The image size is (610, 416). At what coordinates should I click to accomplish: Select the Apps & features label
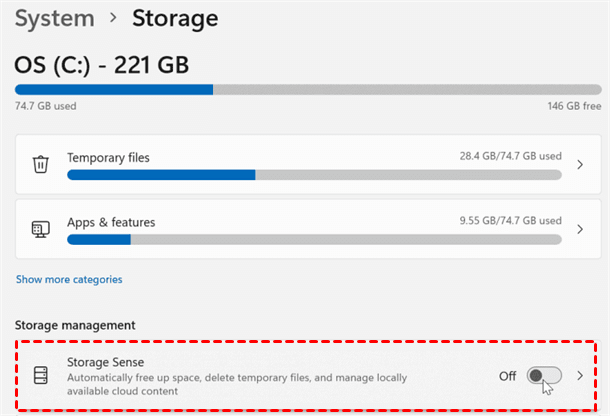[111, 221]
